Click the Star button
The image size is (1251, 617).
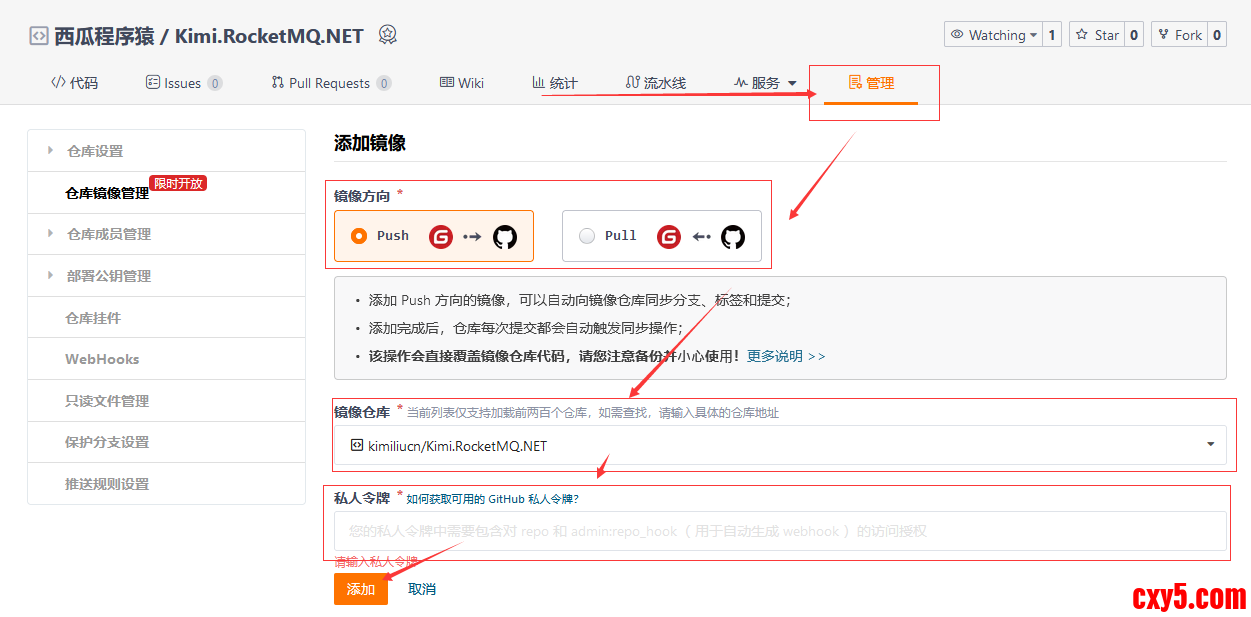(1097, 35)
